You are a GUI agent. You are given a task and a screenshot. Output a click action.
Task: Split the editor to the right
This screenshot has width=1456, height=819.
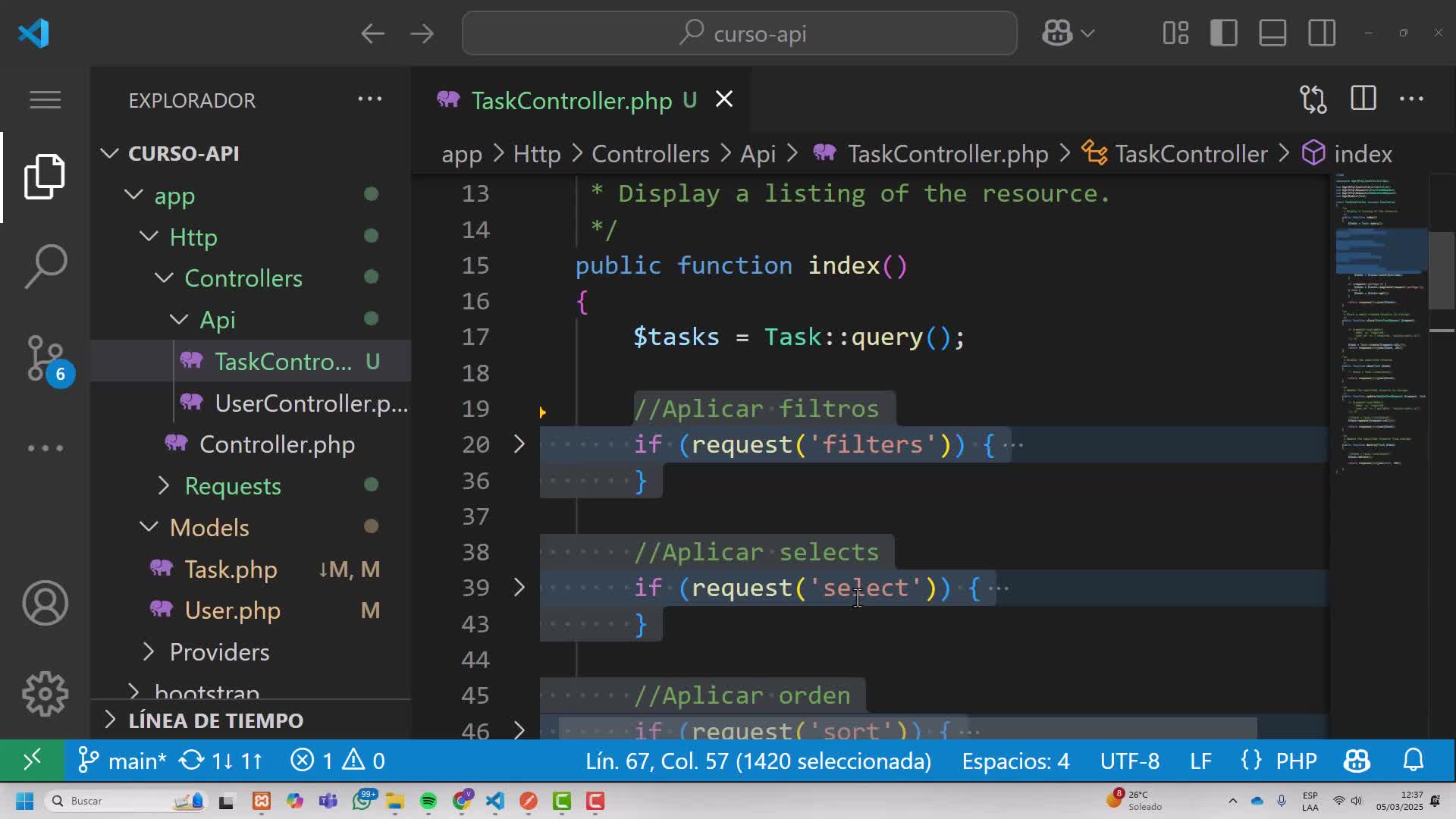coord(1363,99)
